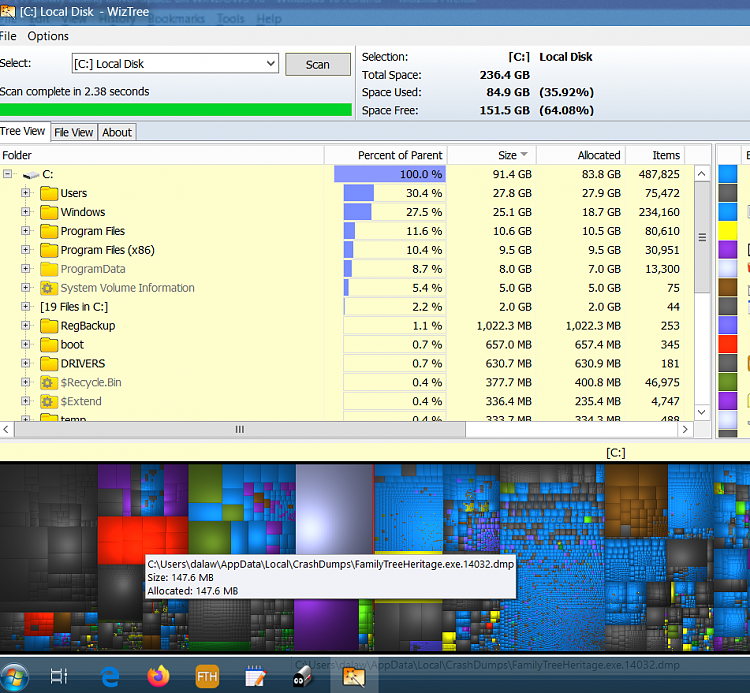750x693 pixels.
Task: Click the large lavender block in treemap
Action: pos(334,509)
